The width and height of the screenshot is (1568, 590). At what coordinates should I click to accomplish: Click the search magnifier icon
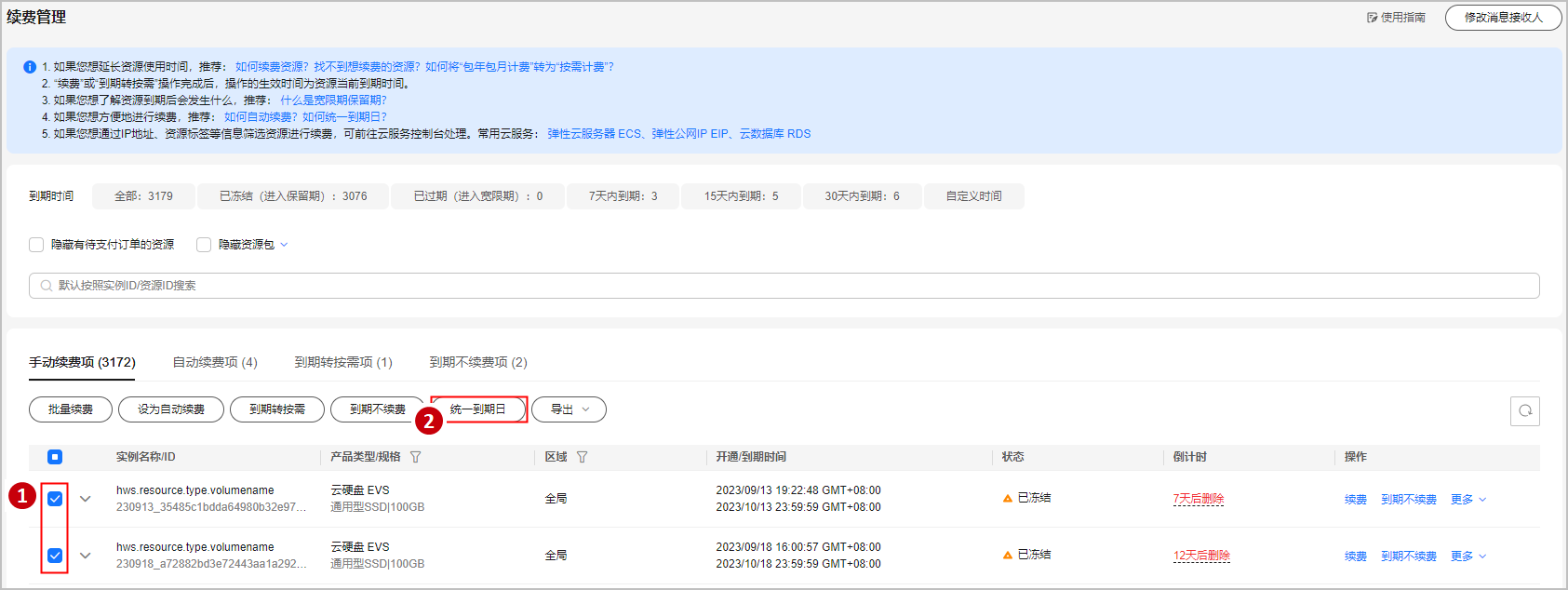pos(46,286)
